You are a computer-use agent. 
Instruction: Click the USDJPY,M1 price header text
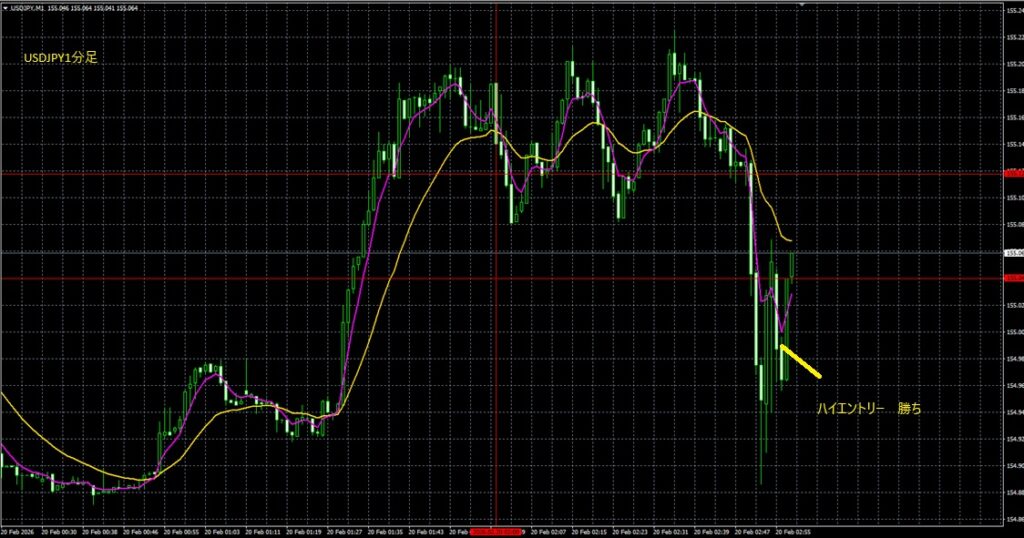tap(74, 8)
